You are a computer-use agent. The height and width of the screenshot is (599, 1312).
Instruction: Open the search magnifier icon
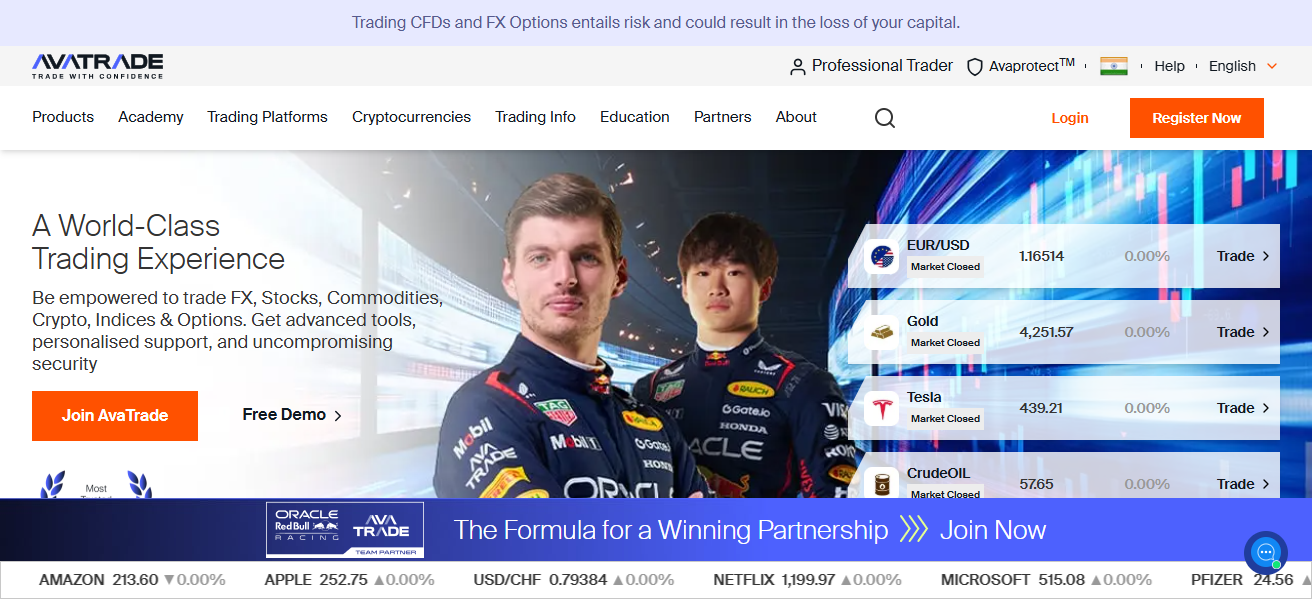coord(885,118)
